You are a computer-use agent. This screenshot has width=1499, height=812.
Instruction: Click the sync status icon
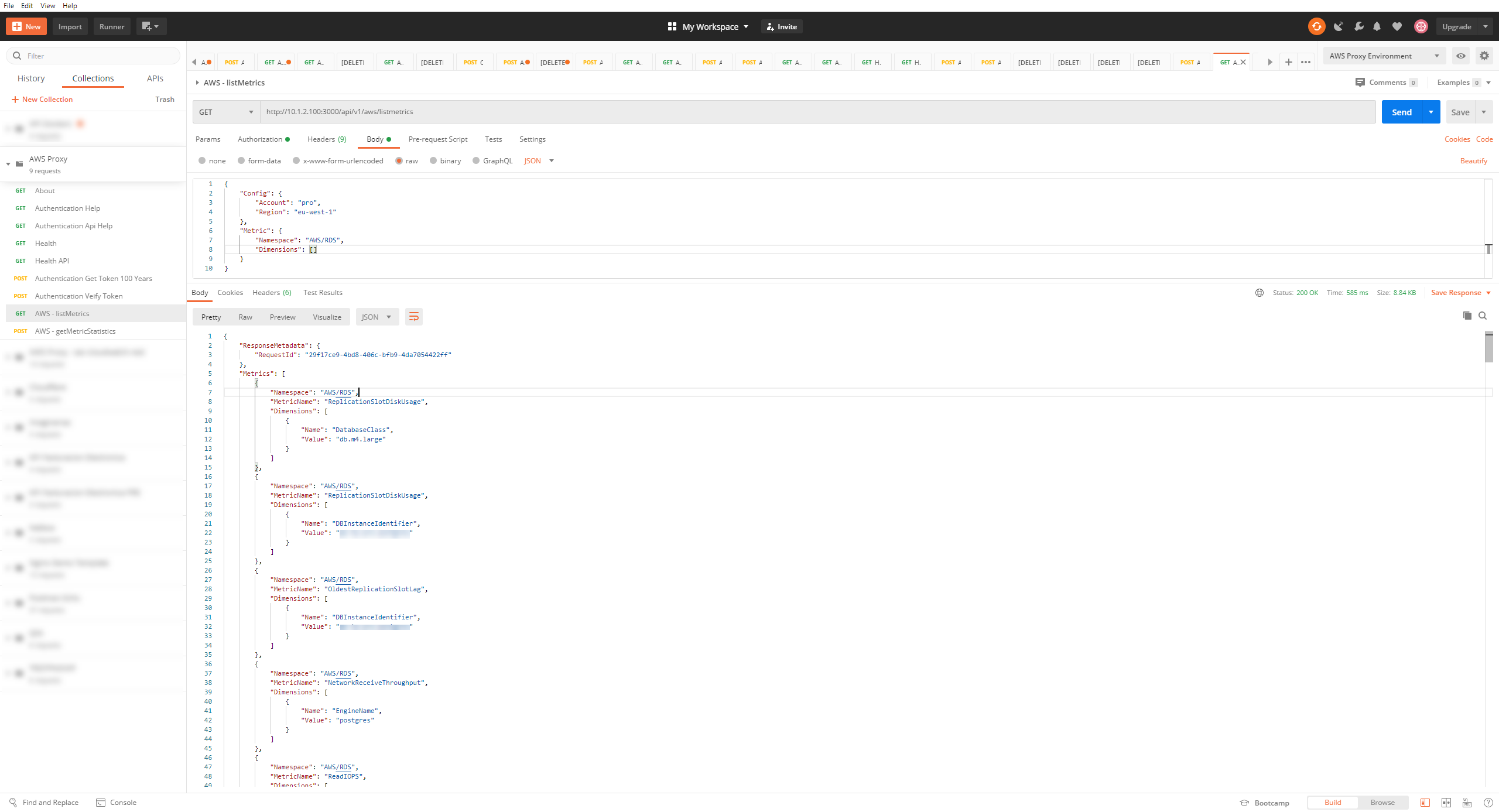pyautogui.click(x=1316, y=26)
